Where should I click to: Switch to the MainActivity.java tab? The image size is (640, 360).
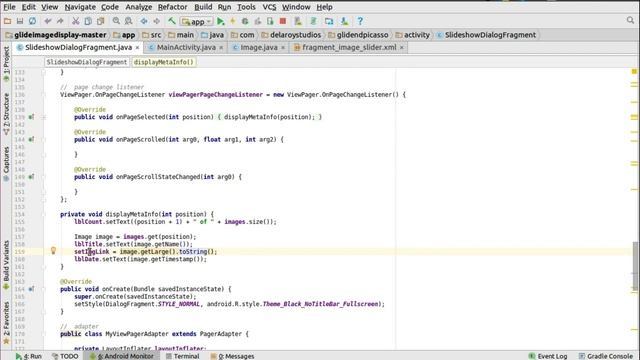[186, 47]
